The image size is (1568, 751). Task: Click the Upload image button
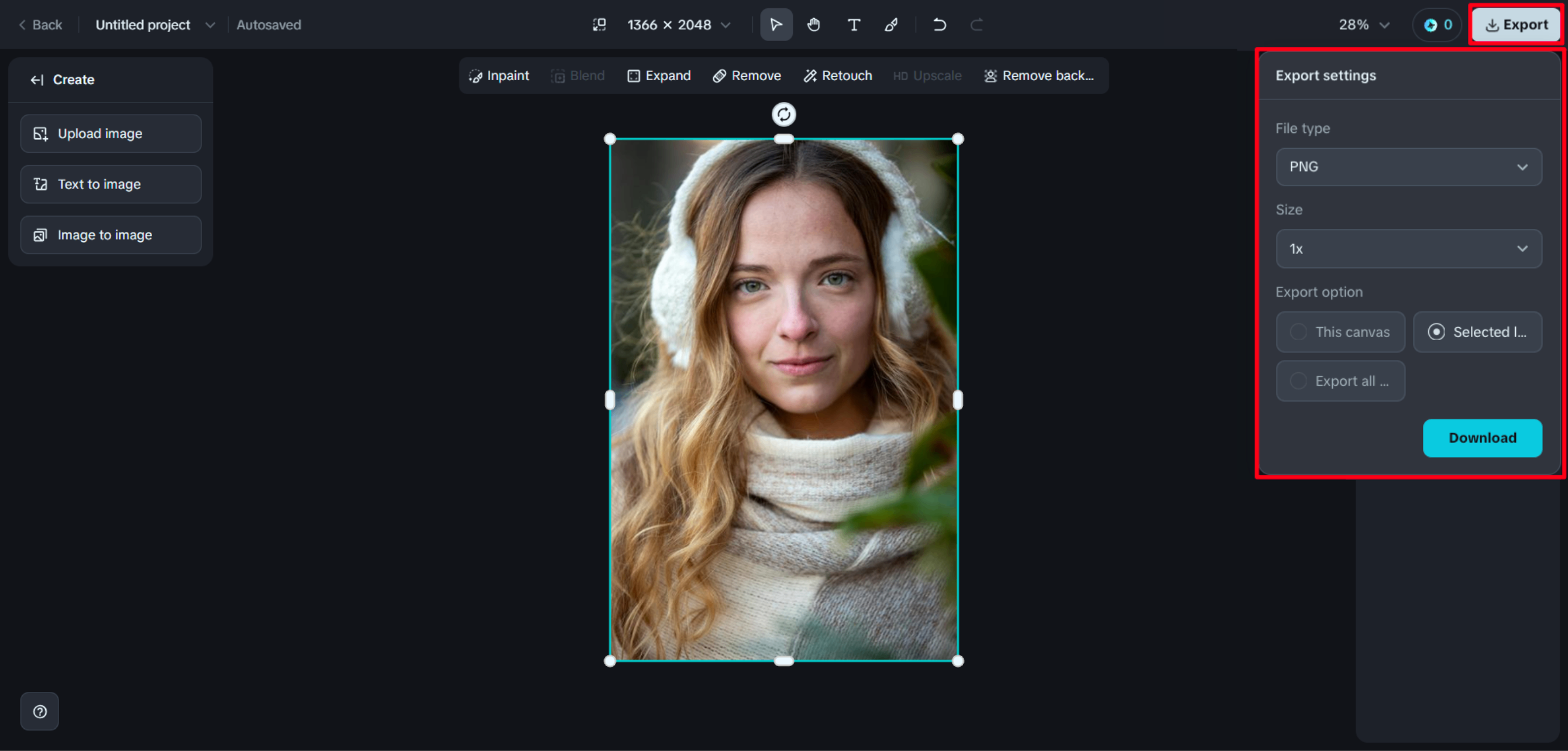[x=111, y=133]
